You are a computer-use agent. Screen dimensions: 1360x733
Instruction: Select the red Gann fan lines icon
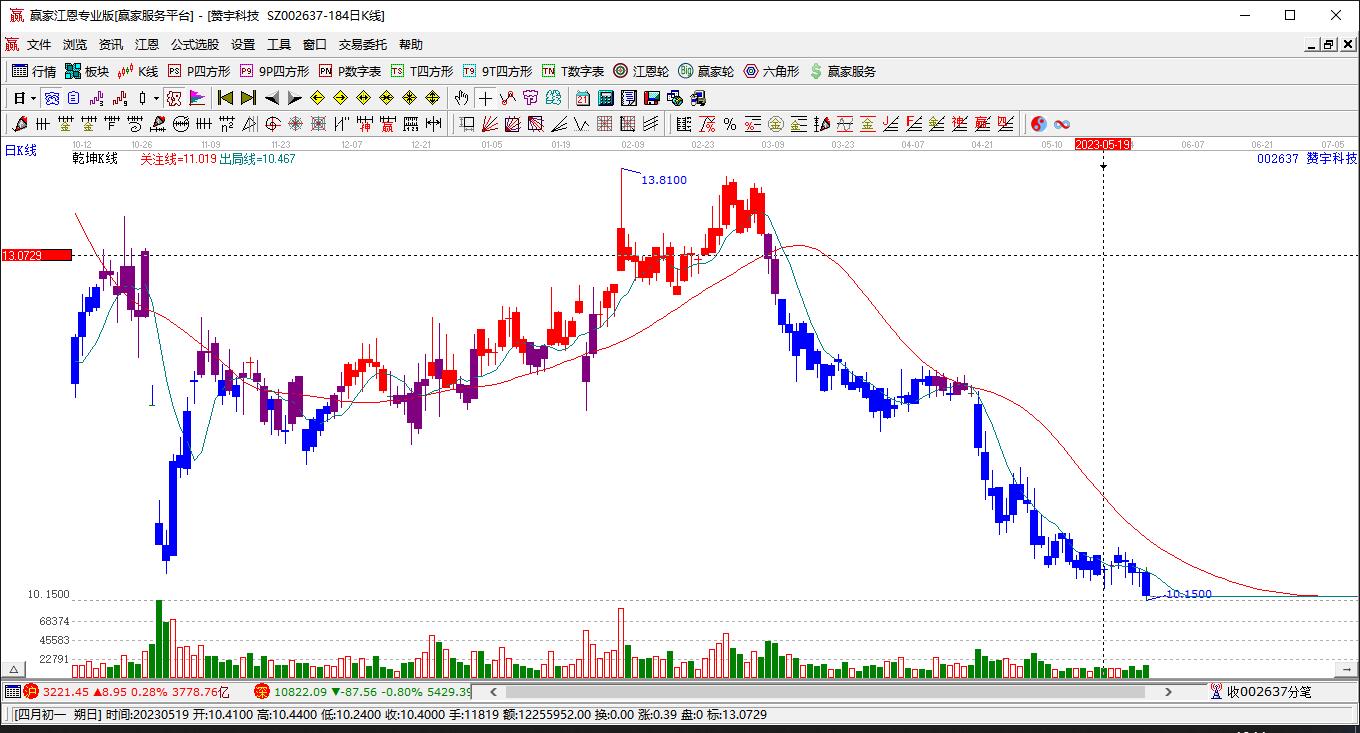point(489,124)
